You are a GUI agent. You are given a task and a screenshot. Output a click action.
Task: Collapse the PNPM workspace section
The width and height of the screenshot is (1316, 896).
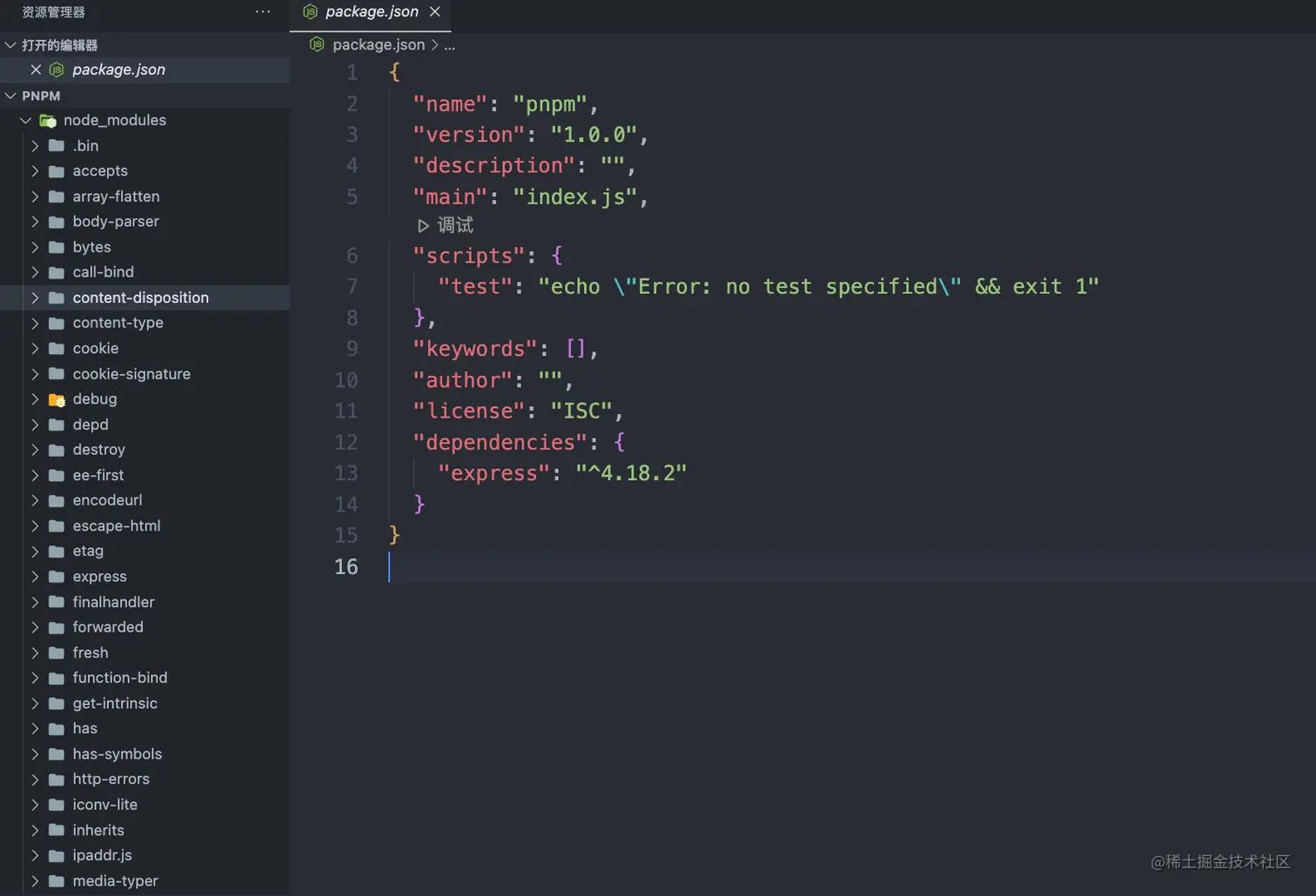point(10,96)
